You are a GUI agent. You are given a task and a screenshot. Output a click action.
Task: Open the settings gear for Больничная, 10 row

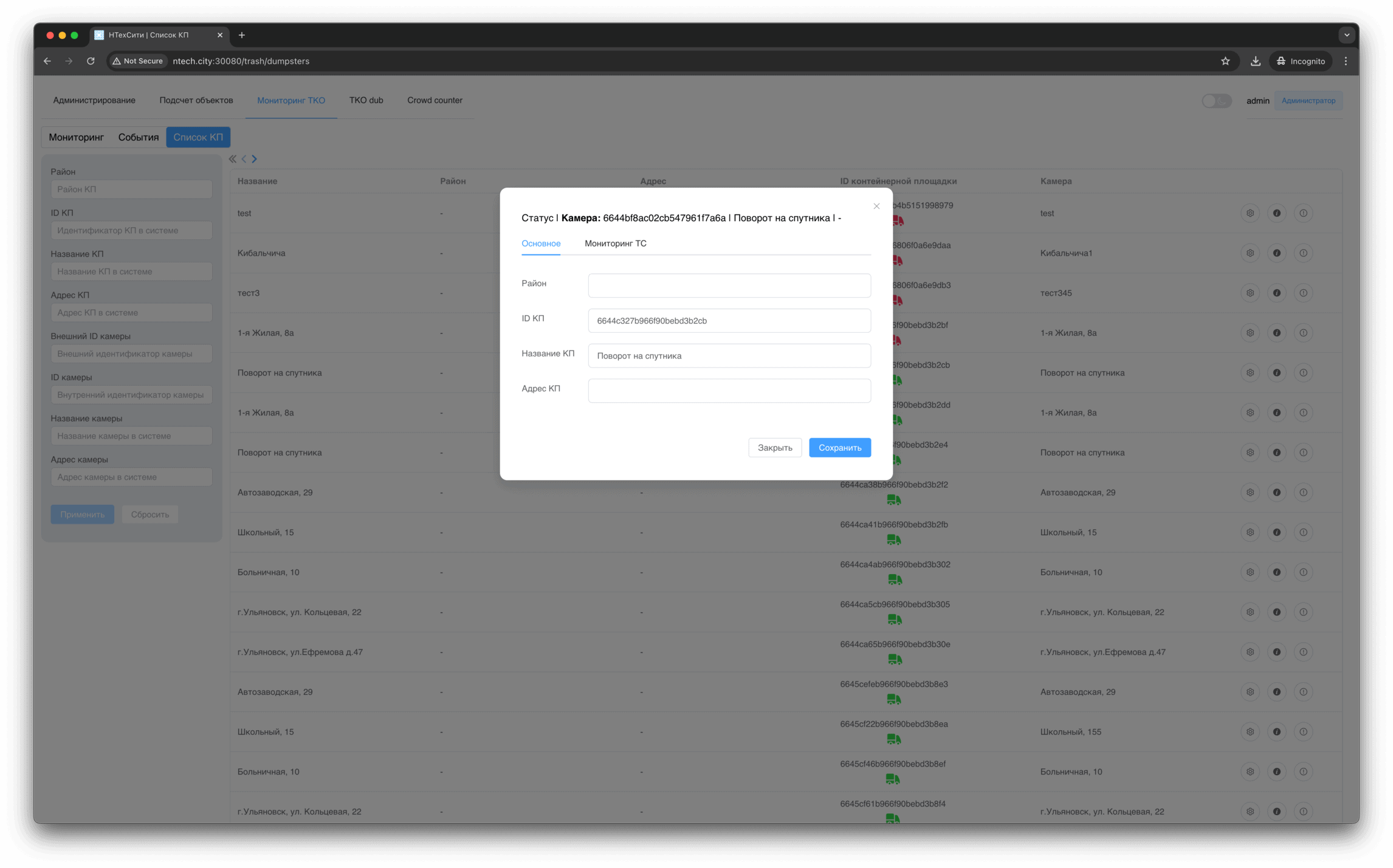pyautogui.click(x=1250, y=572)
